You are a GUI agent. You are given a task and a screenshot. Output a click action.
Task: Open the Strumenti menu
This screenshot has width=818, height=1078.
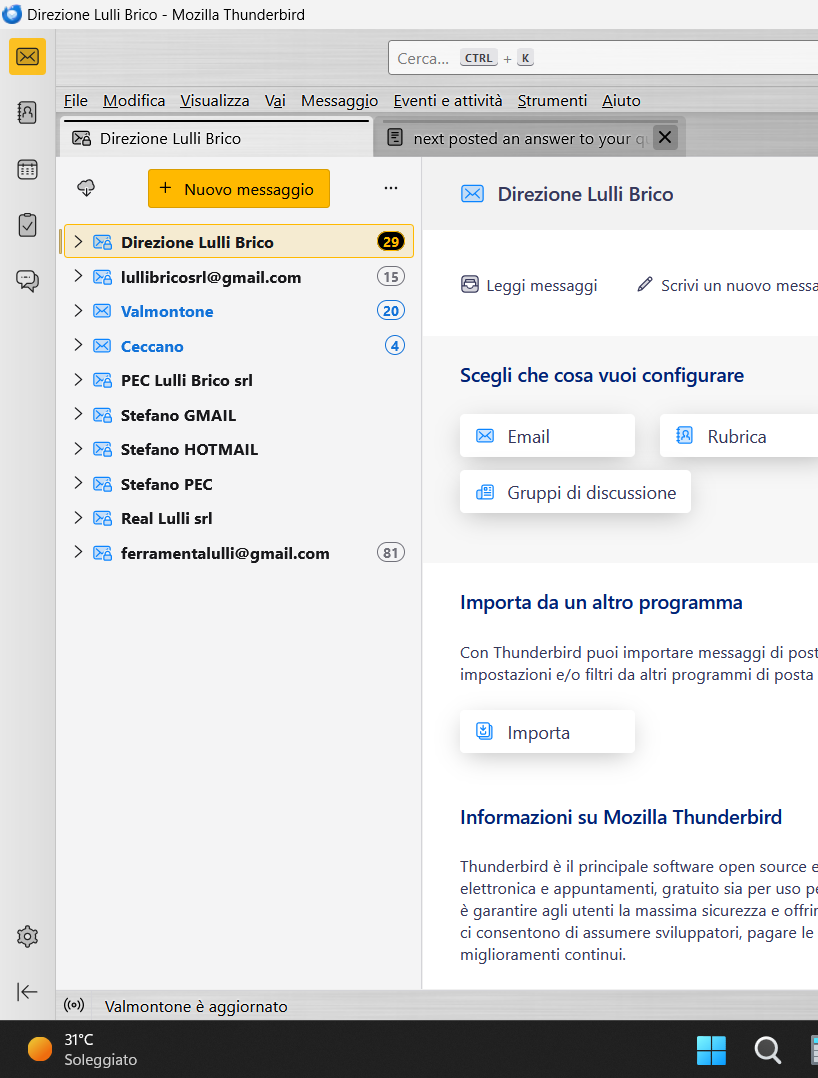(x=552, y=100)
